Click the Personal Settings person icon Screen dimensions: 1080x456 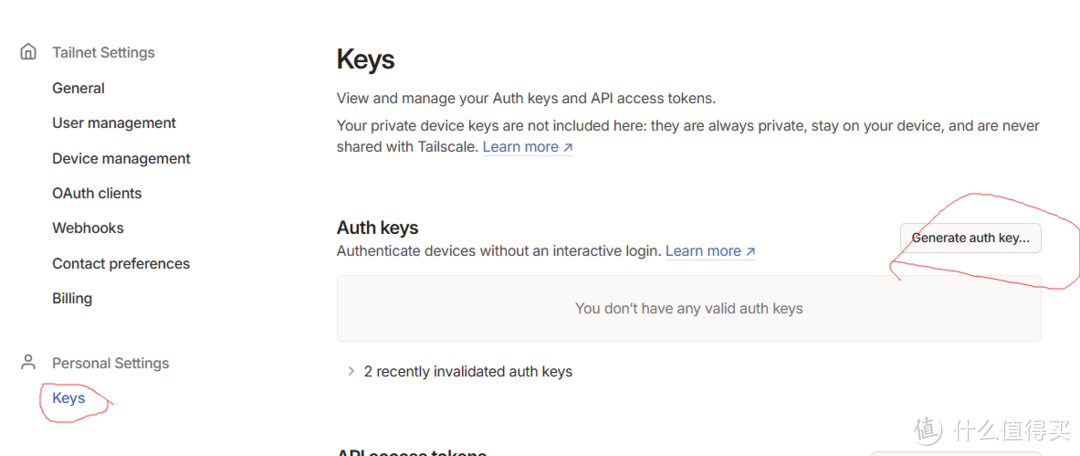point(29,362)
